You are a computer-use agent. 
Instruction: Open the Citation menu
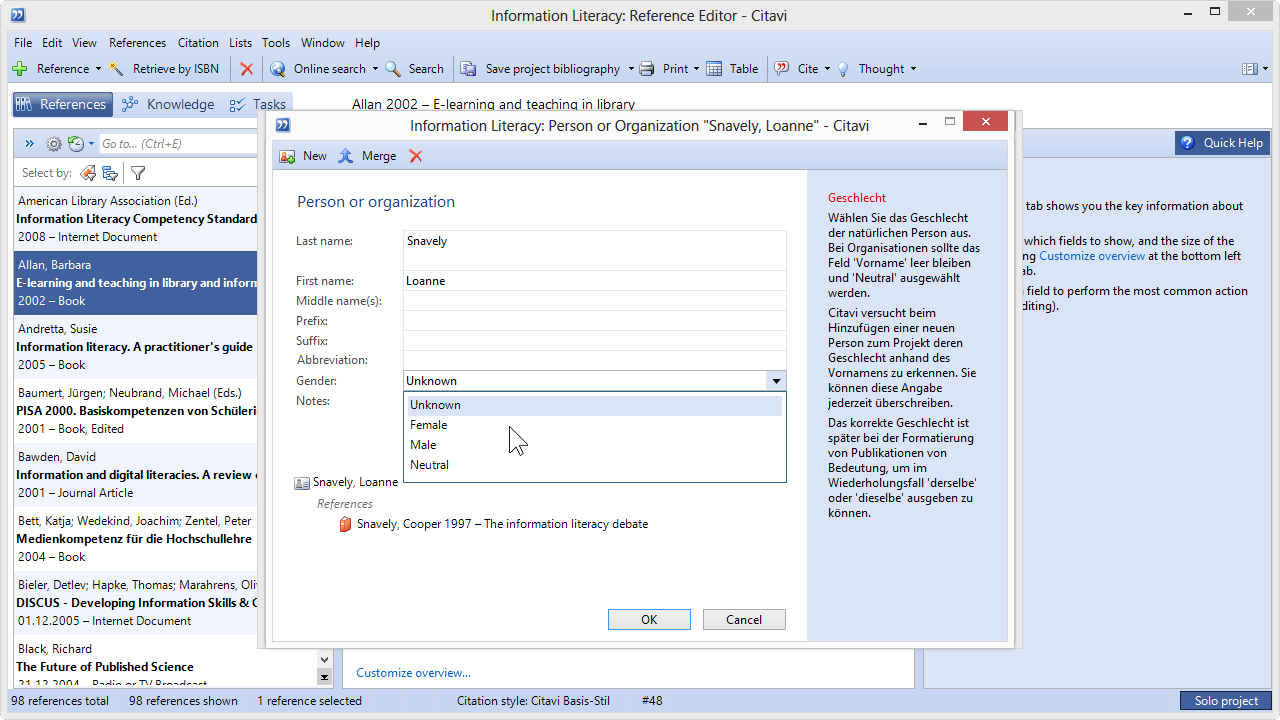tap(198, 43)
